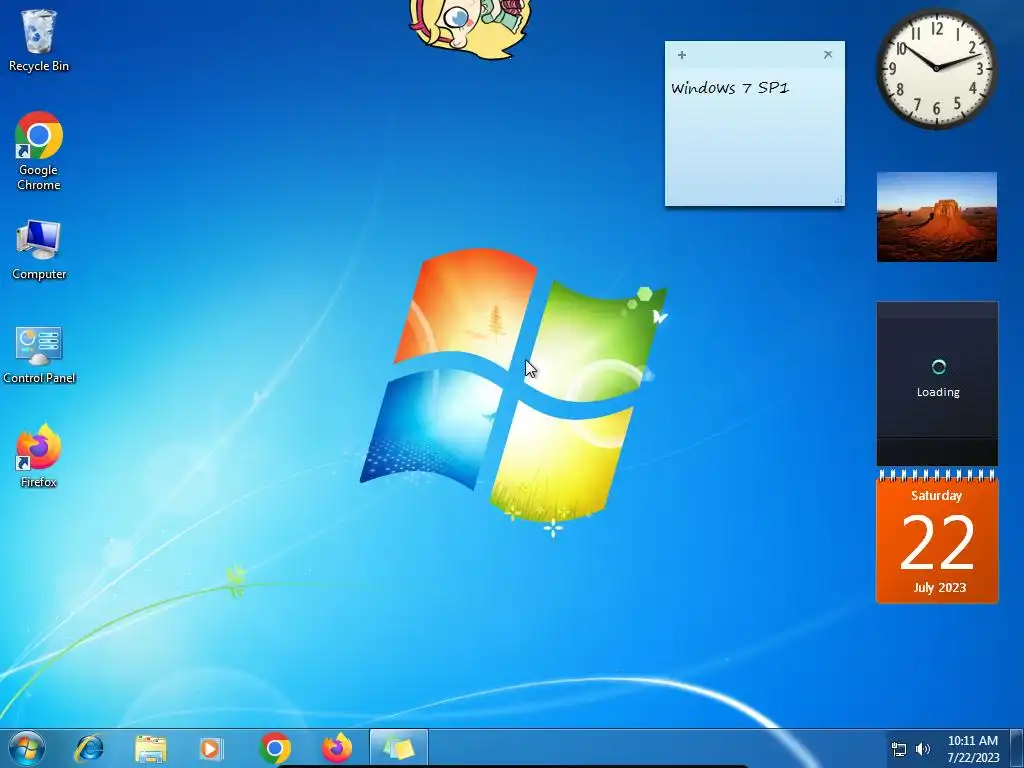The height and width of the screenshot is (768, 1024).
Task: Click the Saturday 22 calendar gadget
Action: click(x=937, y=537)
